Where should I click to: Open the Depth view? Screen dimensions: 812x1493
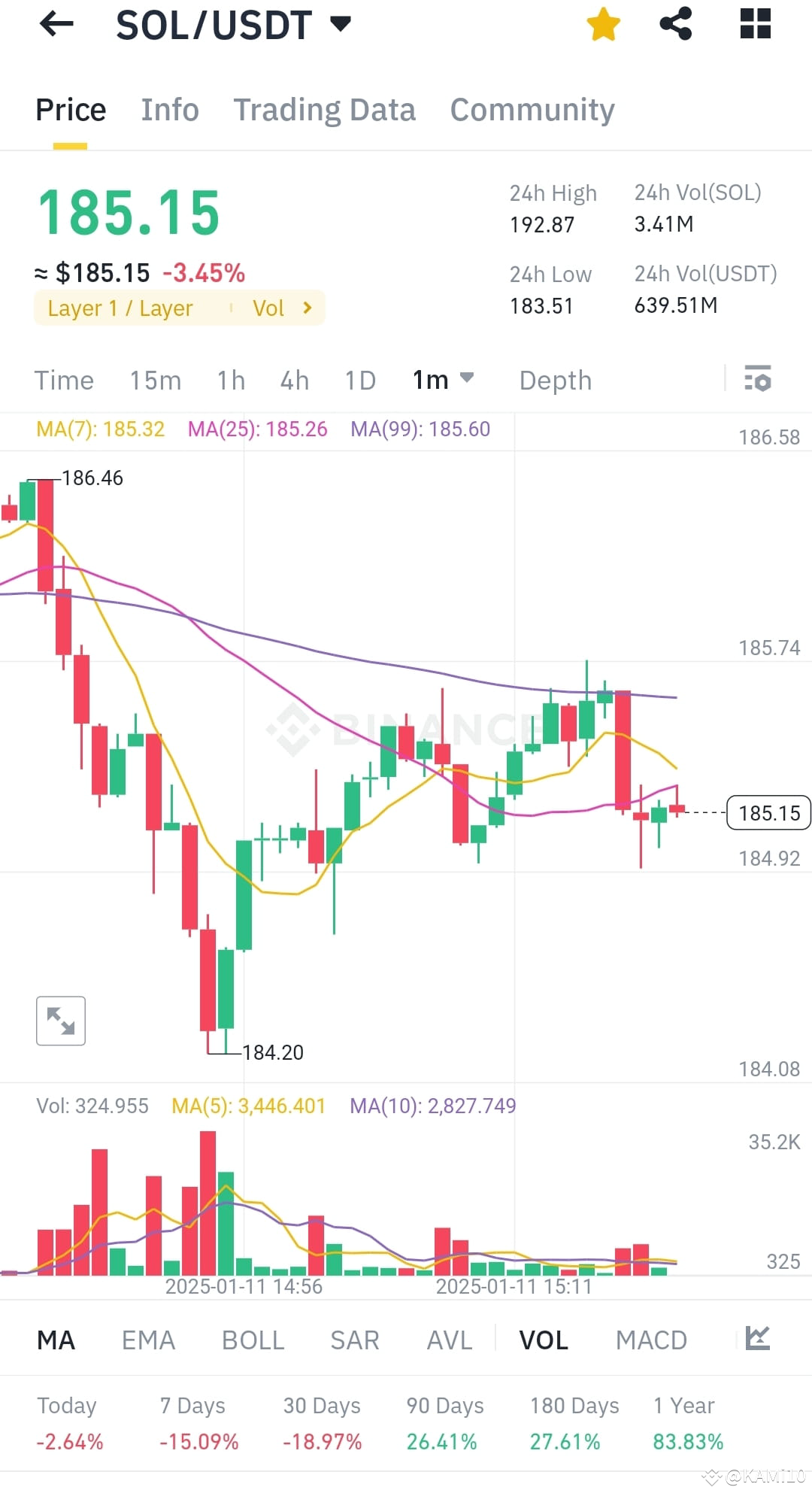[x=555, y=380]
